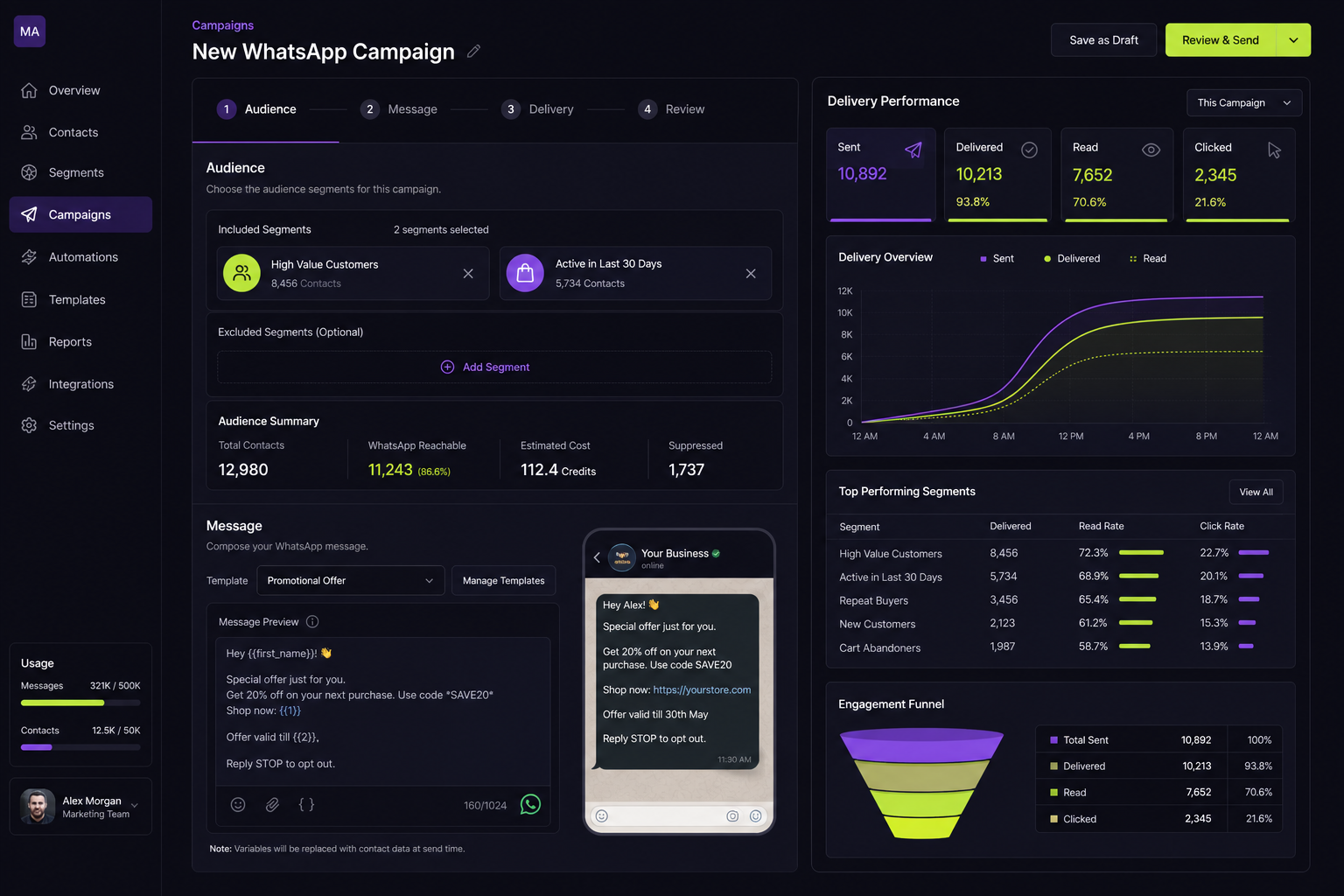Click in the message preview text area

point(383,710)
